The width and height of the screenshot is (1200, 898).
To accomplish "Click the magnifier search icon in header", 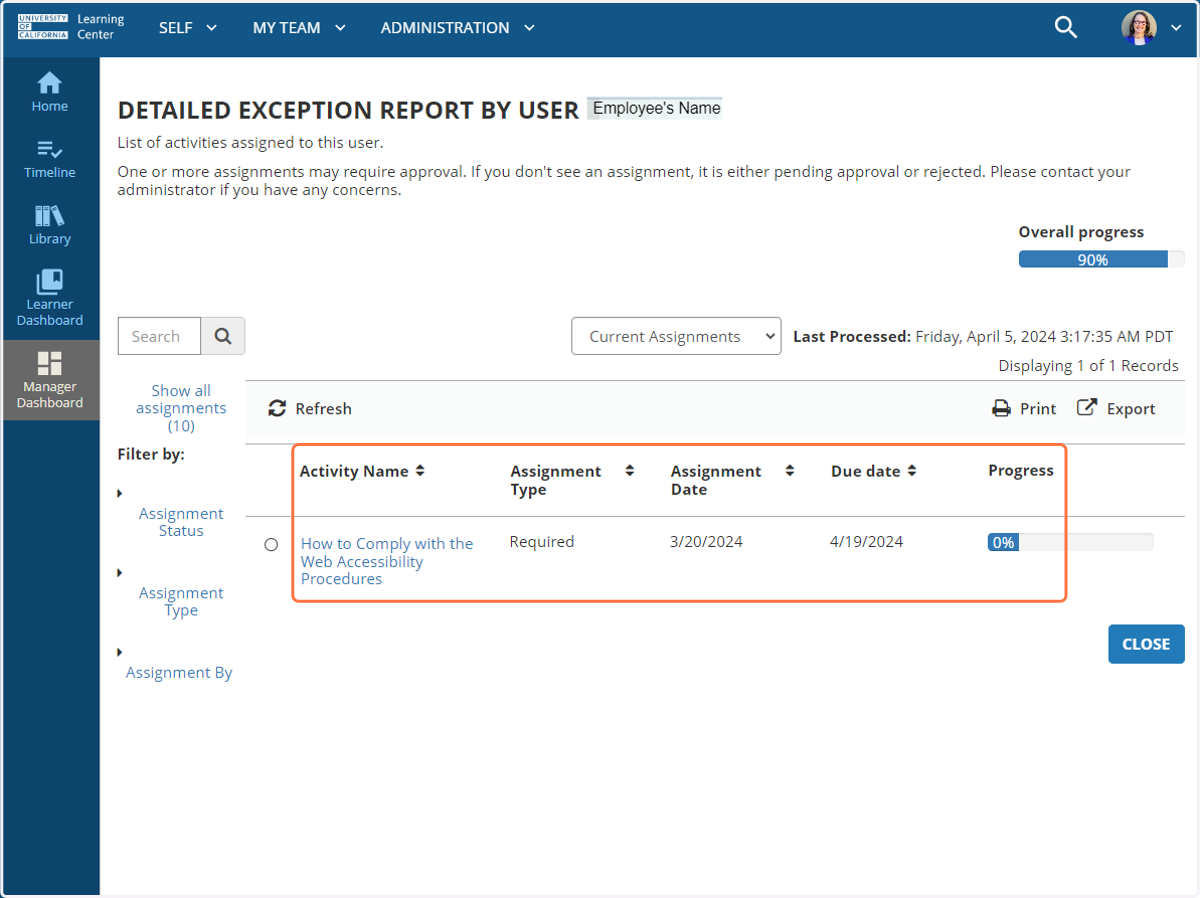I will pyautogui.click(x=1066, y=28).
